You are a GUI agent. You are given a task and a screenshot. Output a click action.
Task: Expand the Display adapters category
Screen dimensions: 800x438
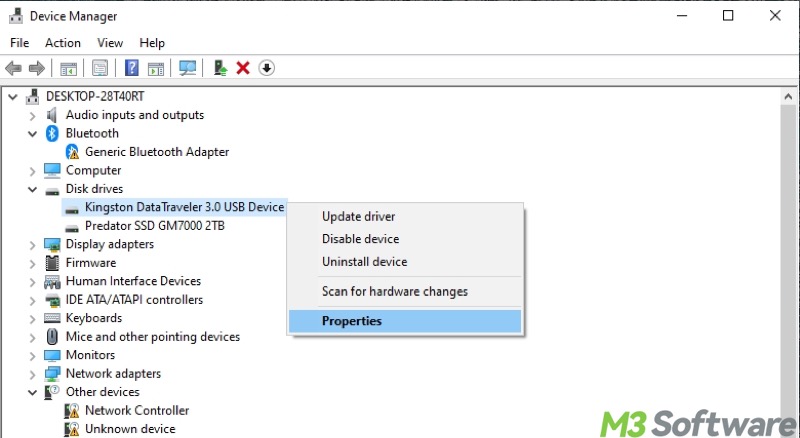pyautogui.click(x=32, y=245)
